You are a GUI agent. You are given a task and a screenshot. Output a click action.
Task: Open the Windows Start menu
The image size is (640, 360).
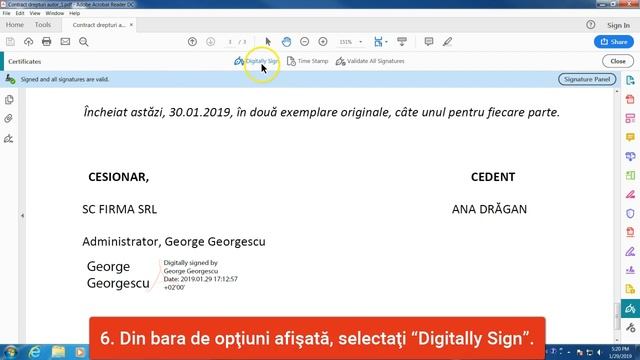tap(10, 352)
